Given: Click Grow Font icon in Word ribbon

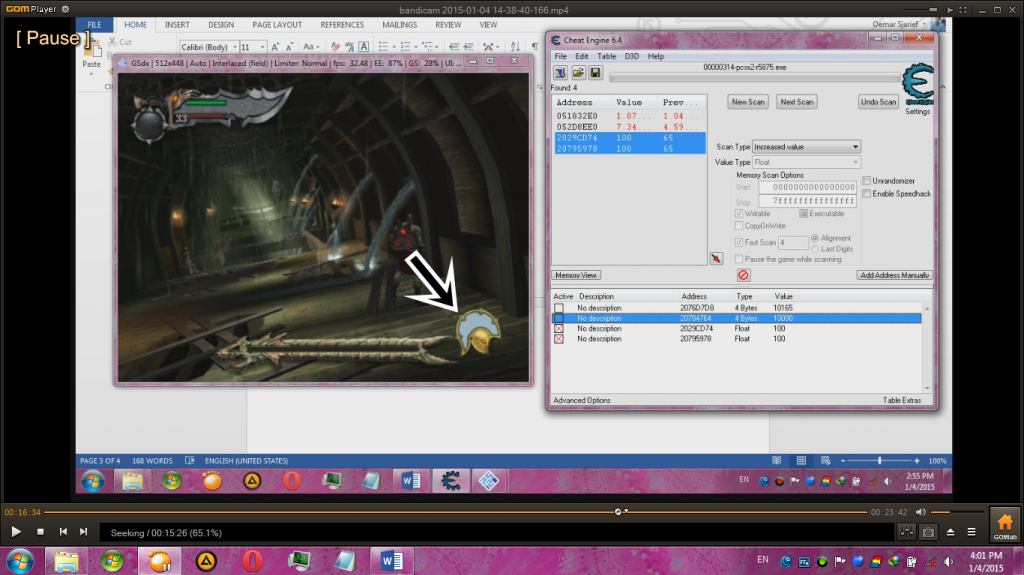Looking at the screenshot, I should click(x=275, y=46).
